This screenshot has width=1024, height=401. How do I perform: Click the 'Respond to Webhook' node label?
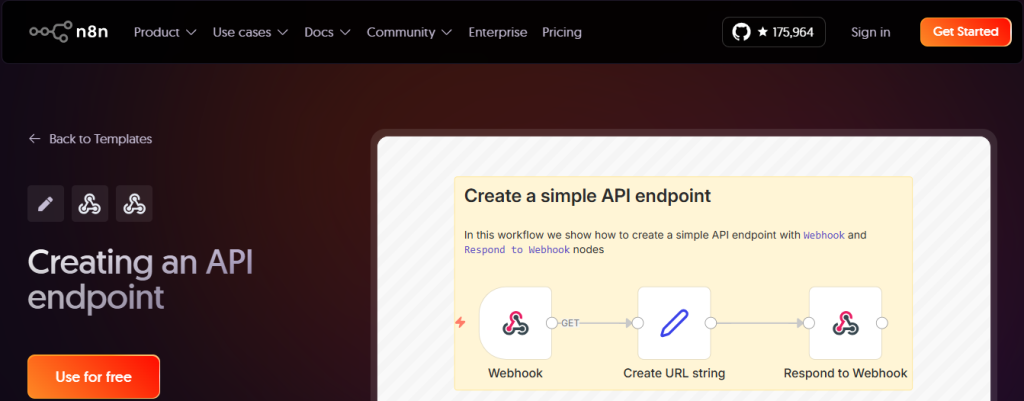(x=845, y=374)
